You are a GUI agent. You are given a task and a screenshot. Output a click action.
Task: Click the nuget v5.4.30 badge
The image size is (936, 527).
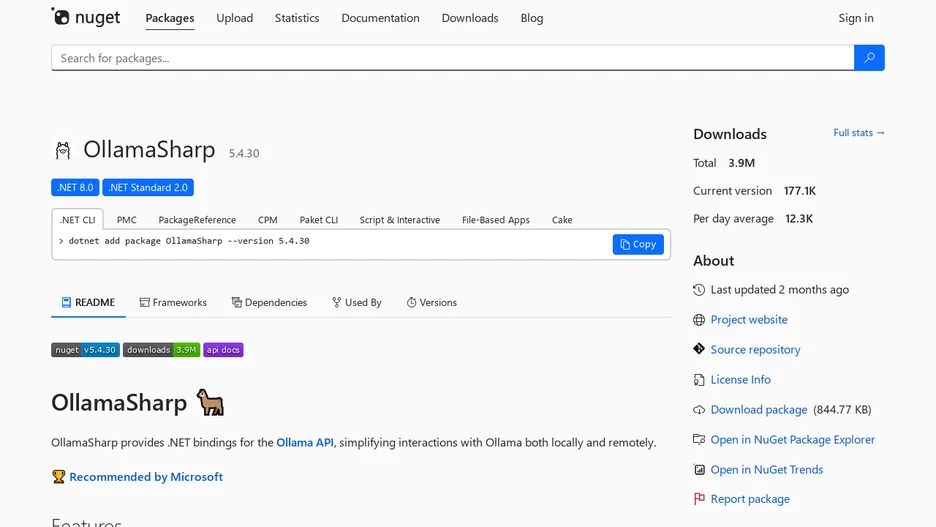point(85,350)
